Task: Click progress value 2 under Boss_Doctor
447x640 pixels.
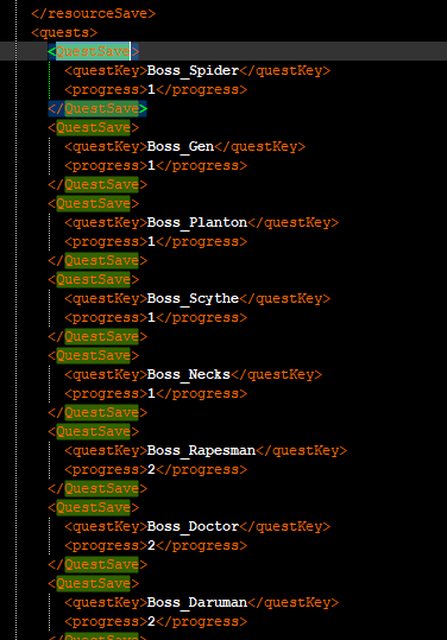Action: coord(151,545)
